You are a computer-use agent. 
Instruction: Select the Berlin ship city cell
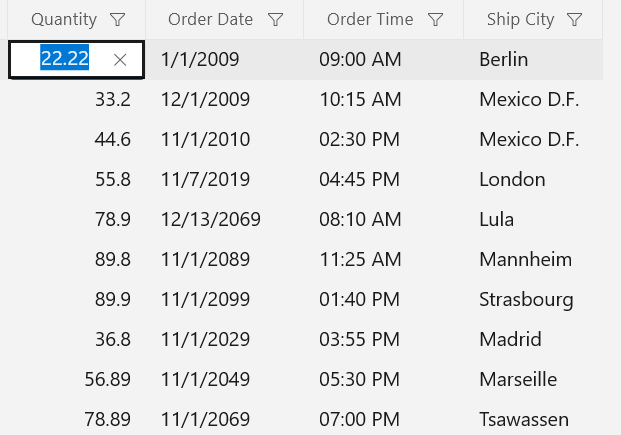pos(503,60)
